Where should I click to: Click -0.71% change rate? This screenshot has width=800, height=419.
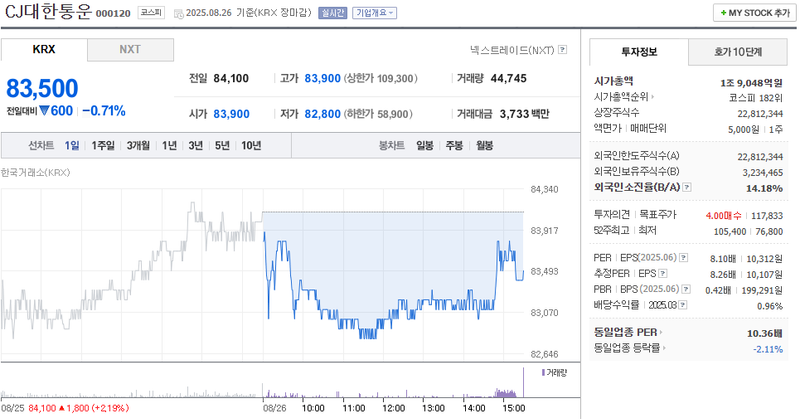point(104,111)
